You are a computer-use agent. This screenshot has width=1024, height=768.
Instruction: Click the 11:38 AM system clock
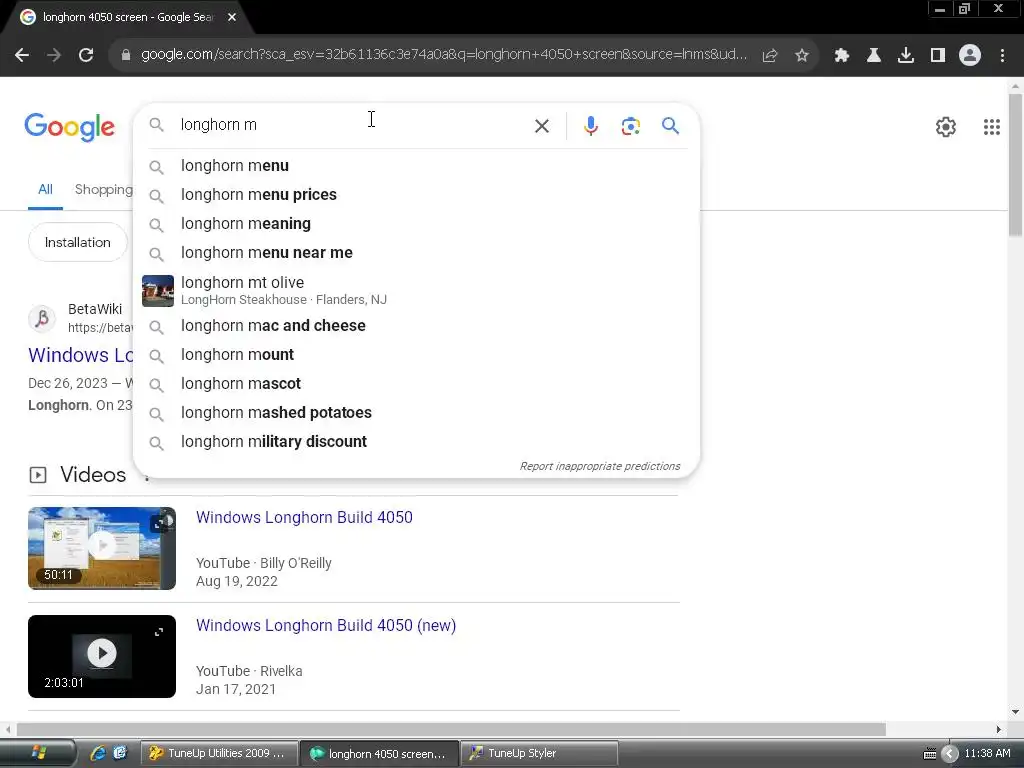pyautogui.click(x=987, y=753)
